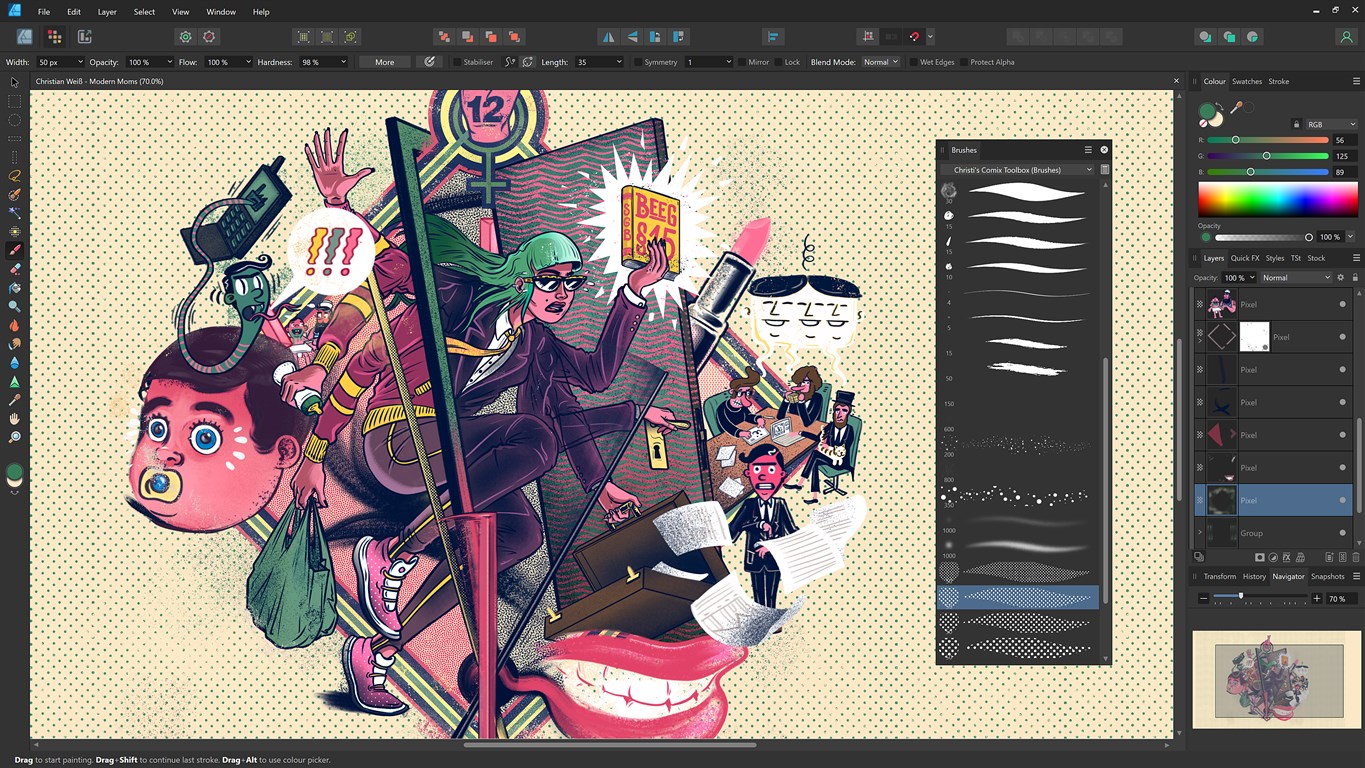Open the Layer menu
Viewport: 1365px width, 768px height.
point(107,12)
